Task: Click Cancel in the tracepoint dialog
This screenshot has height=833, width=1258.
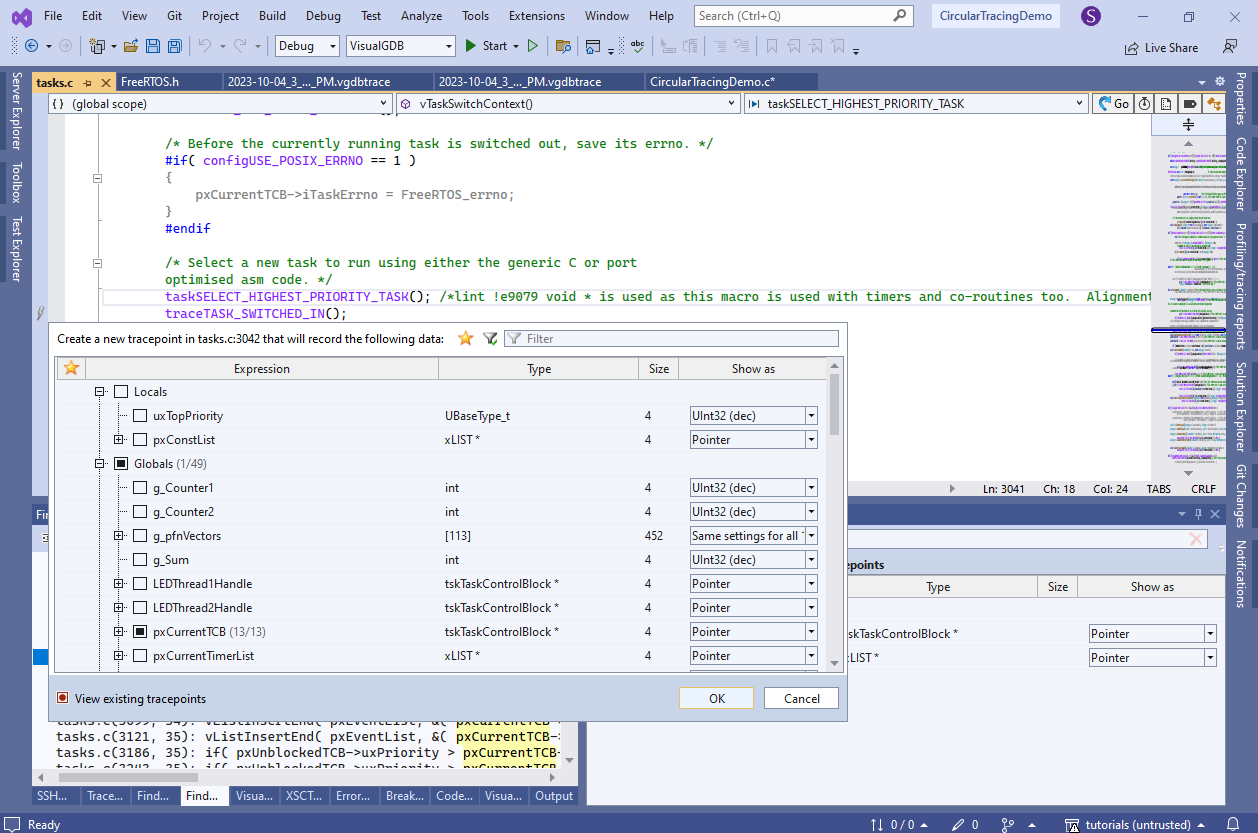Action: [801, 698]
